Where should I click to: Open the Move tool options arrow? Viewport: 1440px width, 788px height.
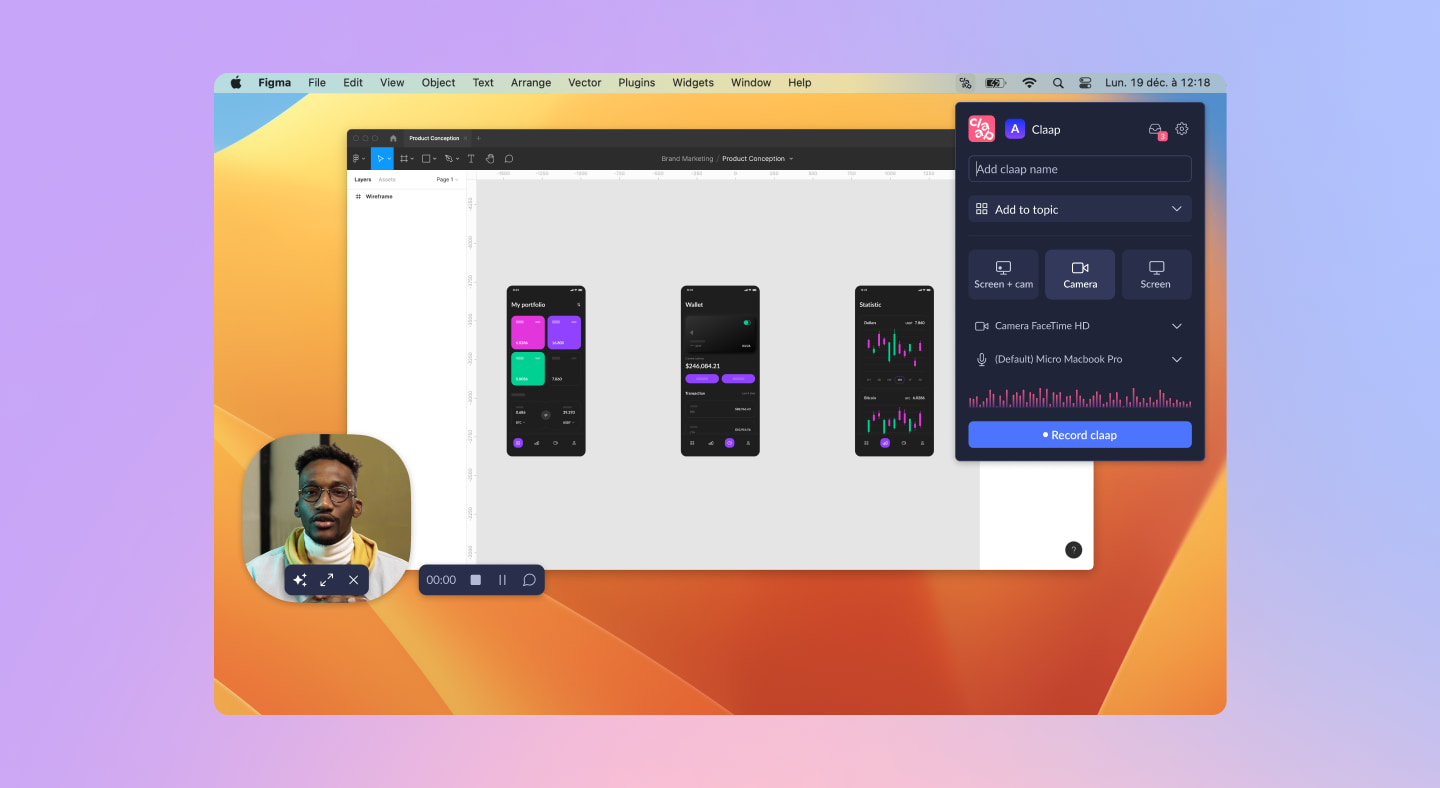pyautogui.click(x=389, y=159)
